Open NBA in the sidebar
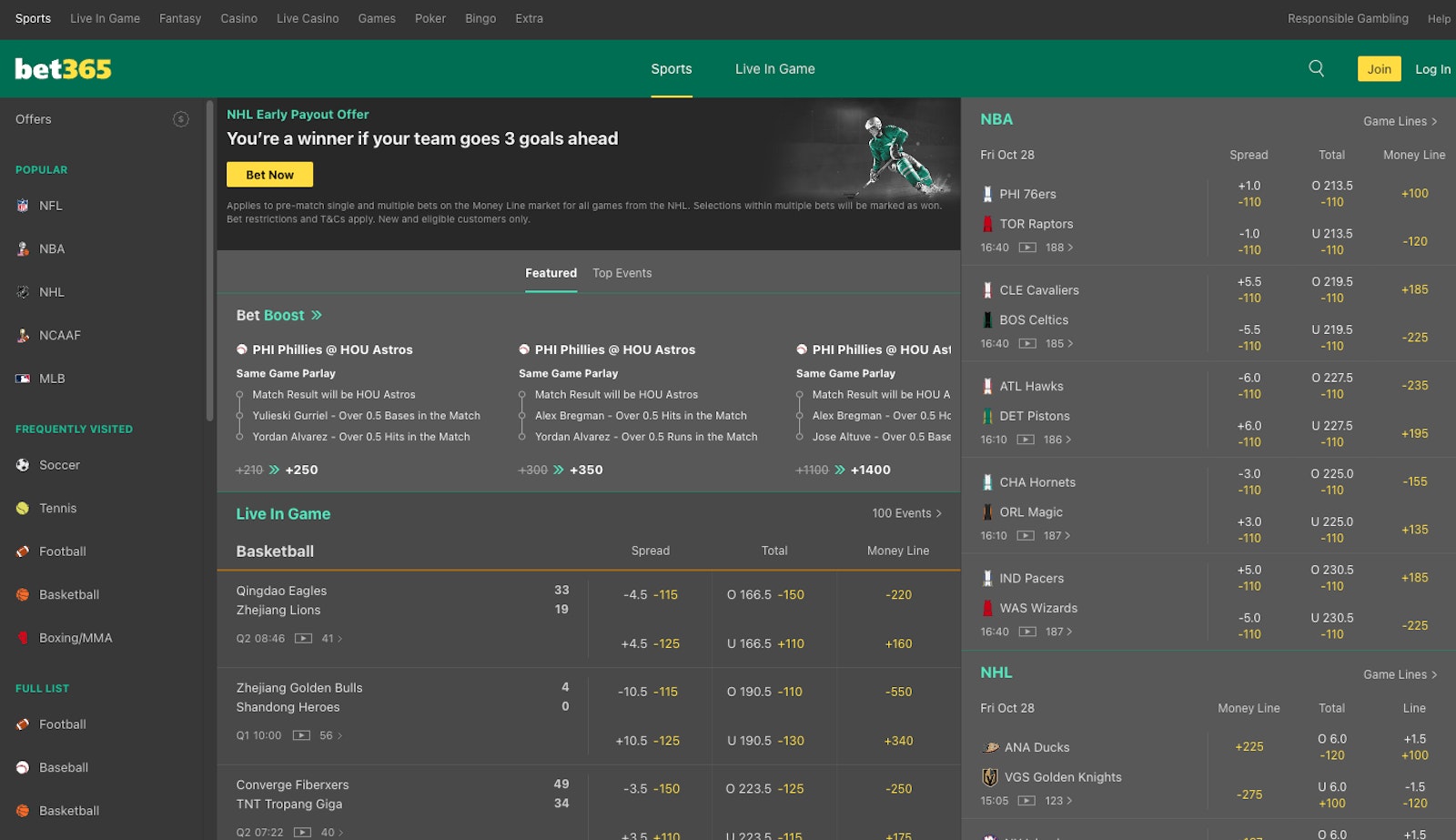Screen dimensions: 1456x840 pyautogui.click(x=53, y=248)
